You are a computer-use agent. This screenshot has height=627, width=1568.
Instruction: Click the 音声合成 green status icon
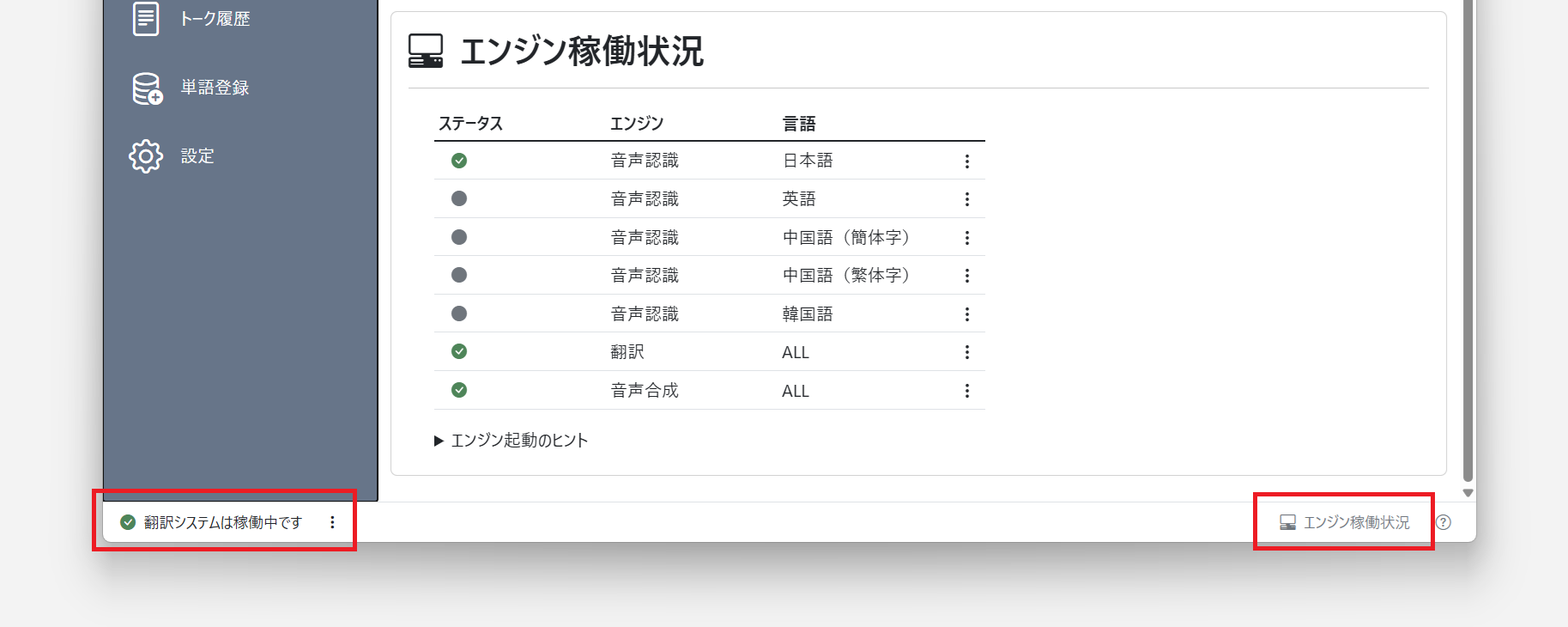[459, 390]
